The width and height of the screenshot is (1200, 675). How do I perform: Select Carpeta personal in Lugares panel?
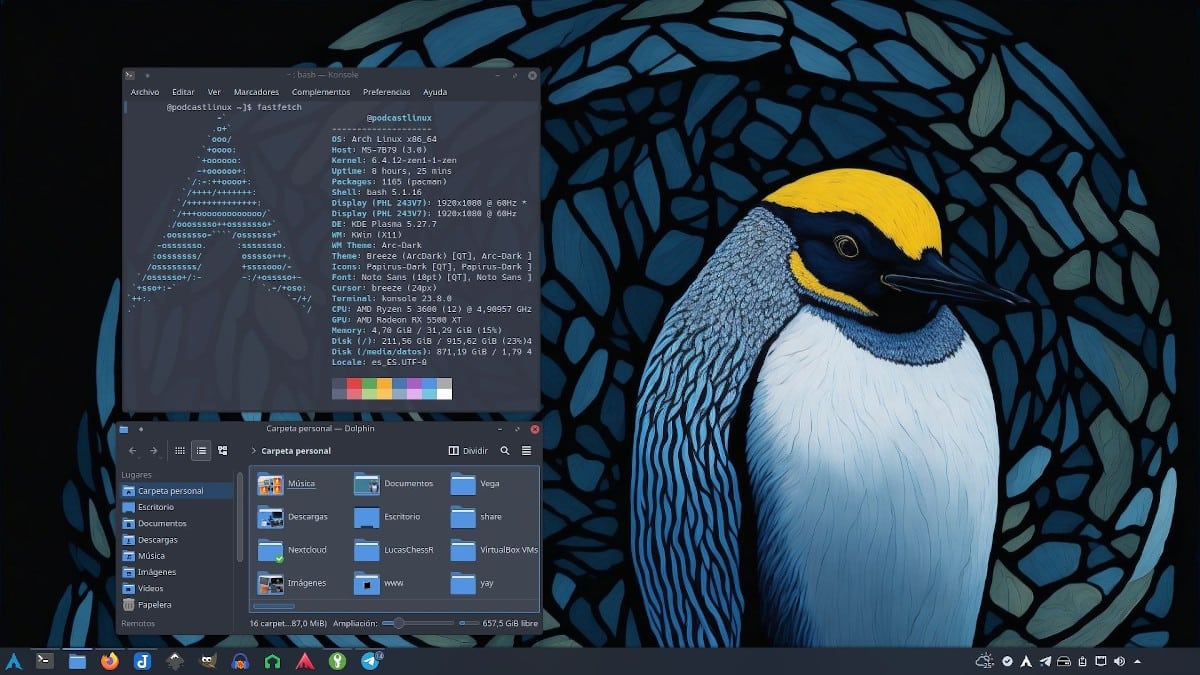pos(177,491)
